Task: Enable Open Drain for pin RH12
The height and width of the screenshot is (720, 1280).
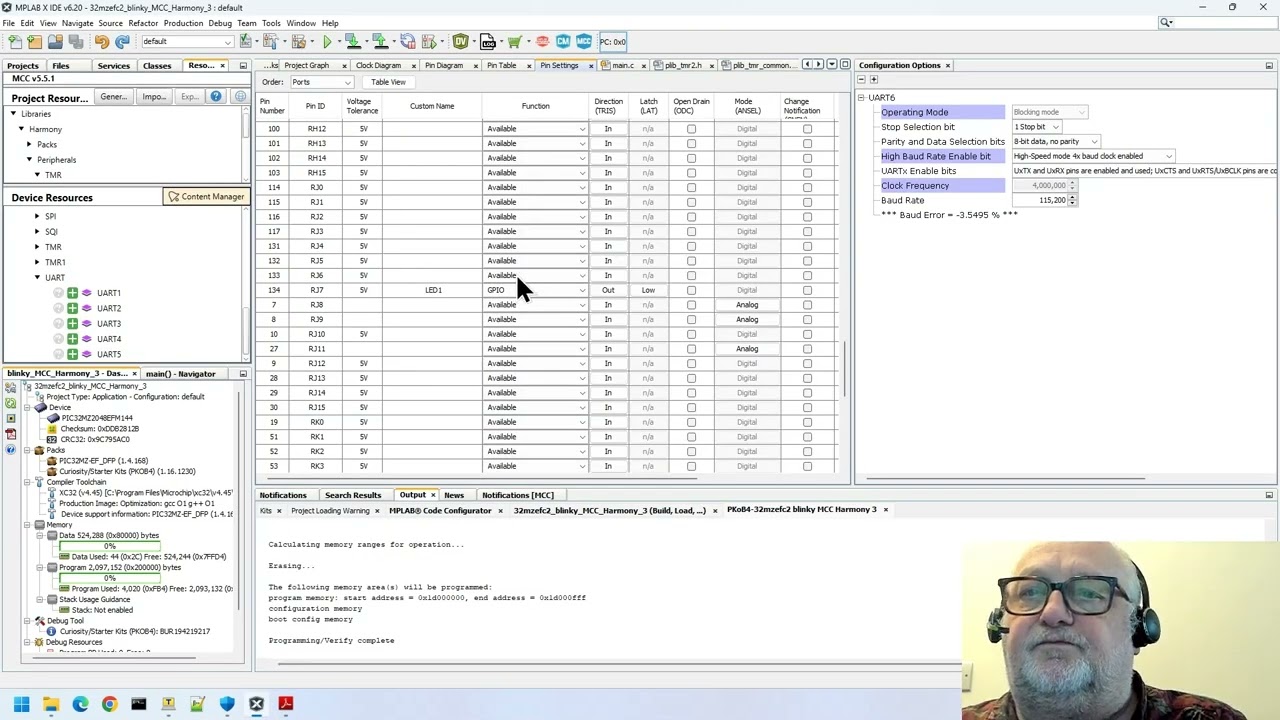Action: [691, 129]
